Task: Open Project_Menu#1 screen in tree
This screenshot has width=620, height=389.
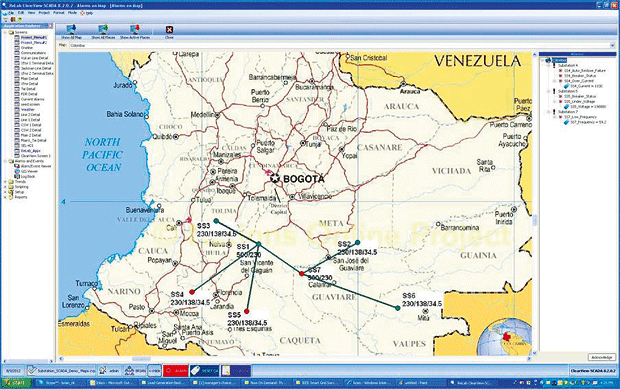Action: [34, 37]
